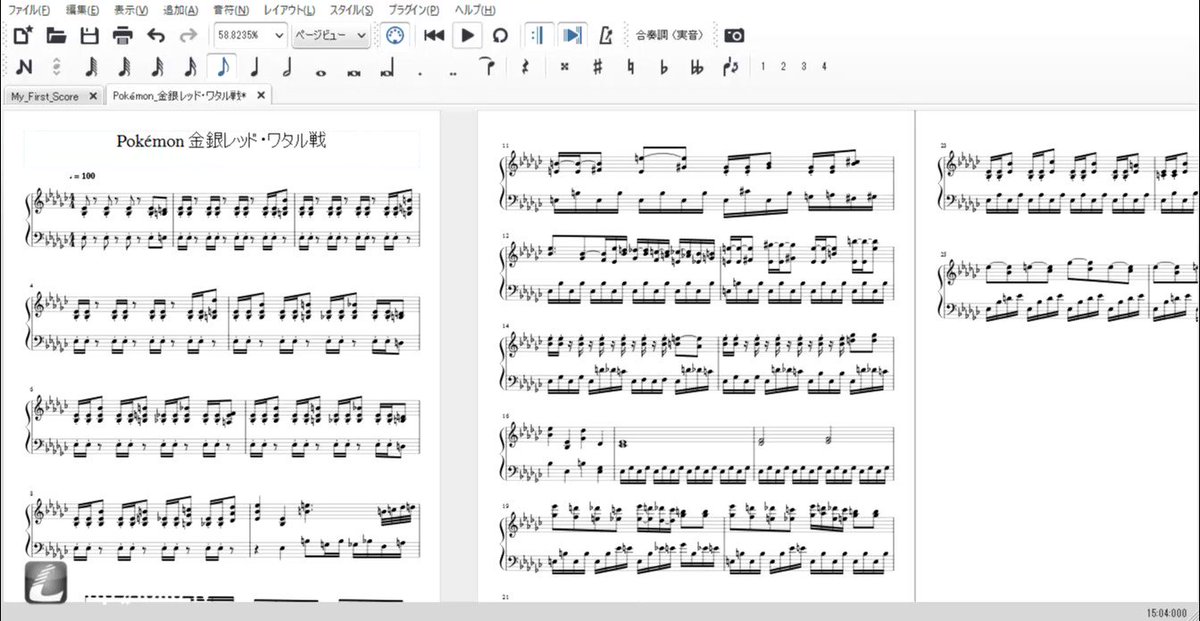Screen dimensions: 1200x621
Task: Open the プラグイン(P) menu
Action: (413, 9)
